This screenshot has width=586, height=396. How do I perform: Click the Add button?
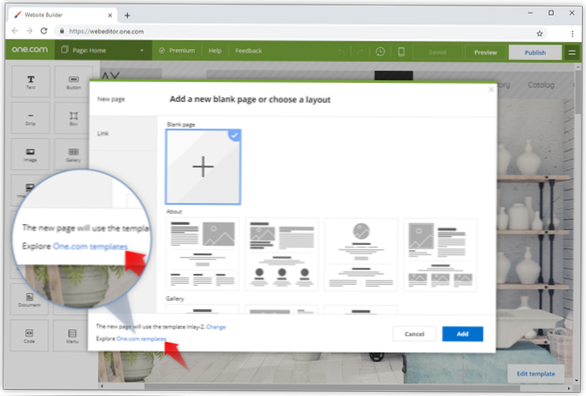463,334
